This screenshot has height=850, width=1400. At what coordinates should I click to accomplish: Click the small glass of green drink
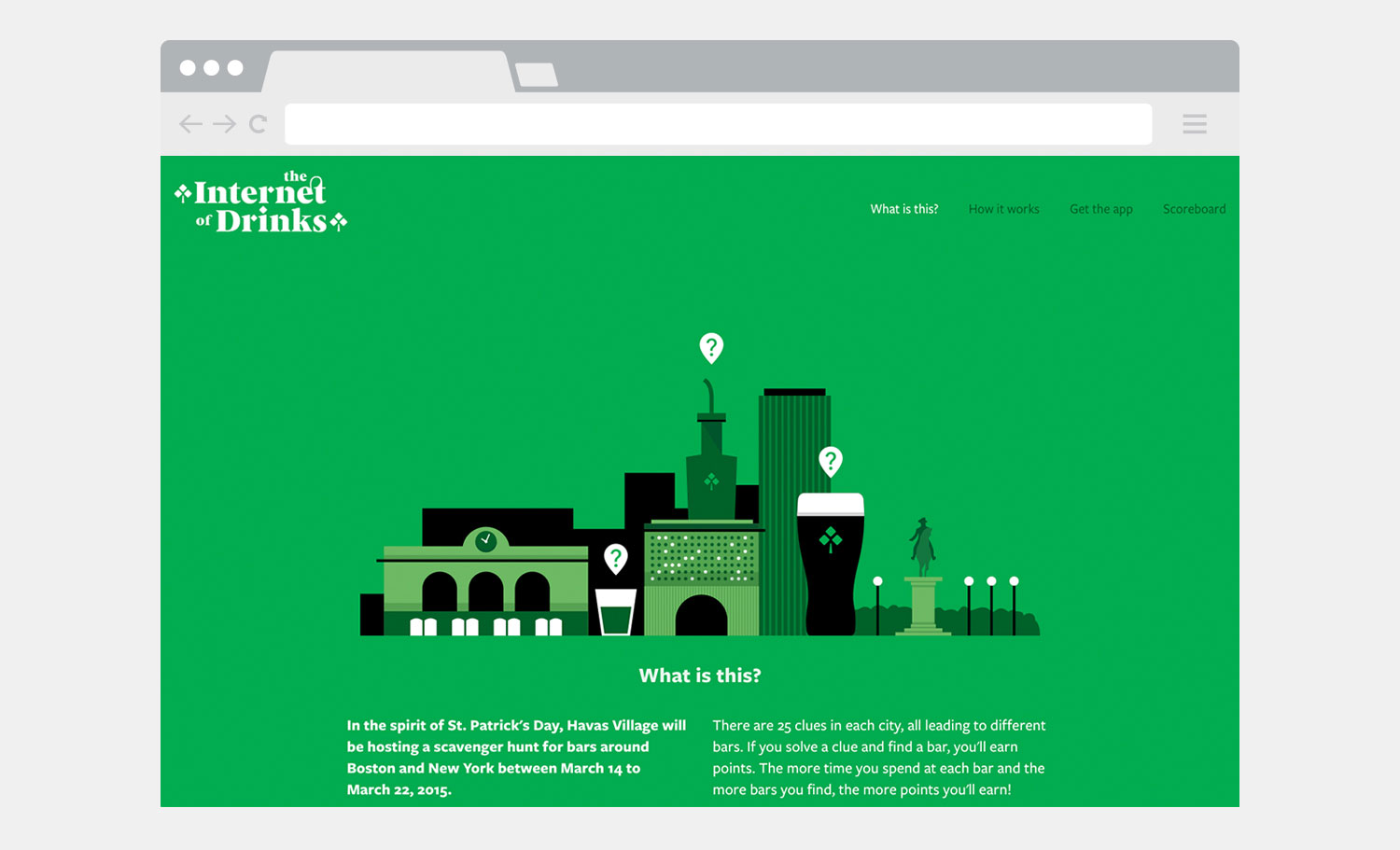pos(616,612)
